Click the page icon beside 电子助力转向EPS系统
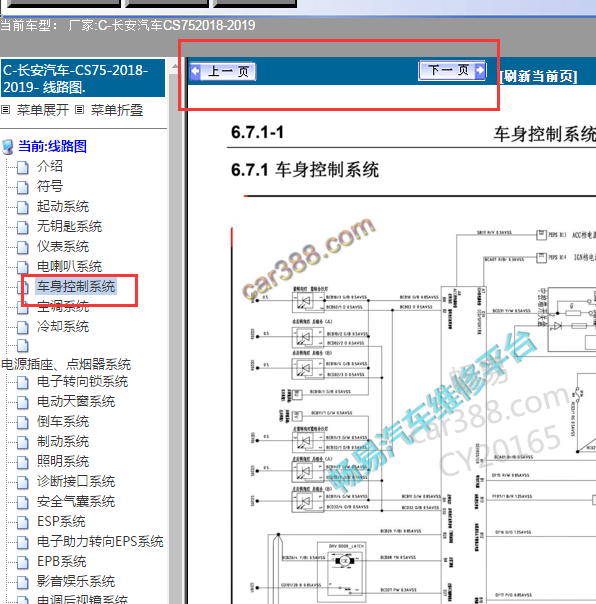The width and height of the screenshot is (596, 604). [23, 543]
